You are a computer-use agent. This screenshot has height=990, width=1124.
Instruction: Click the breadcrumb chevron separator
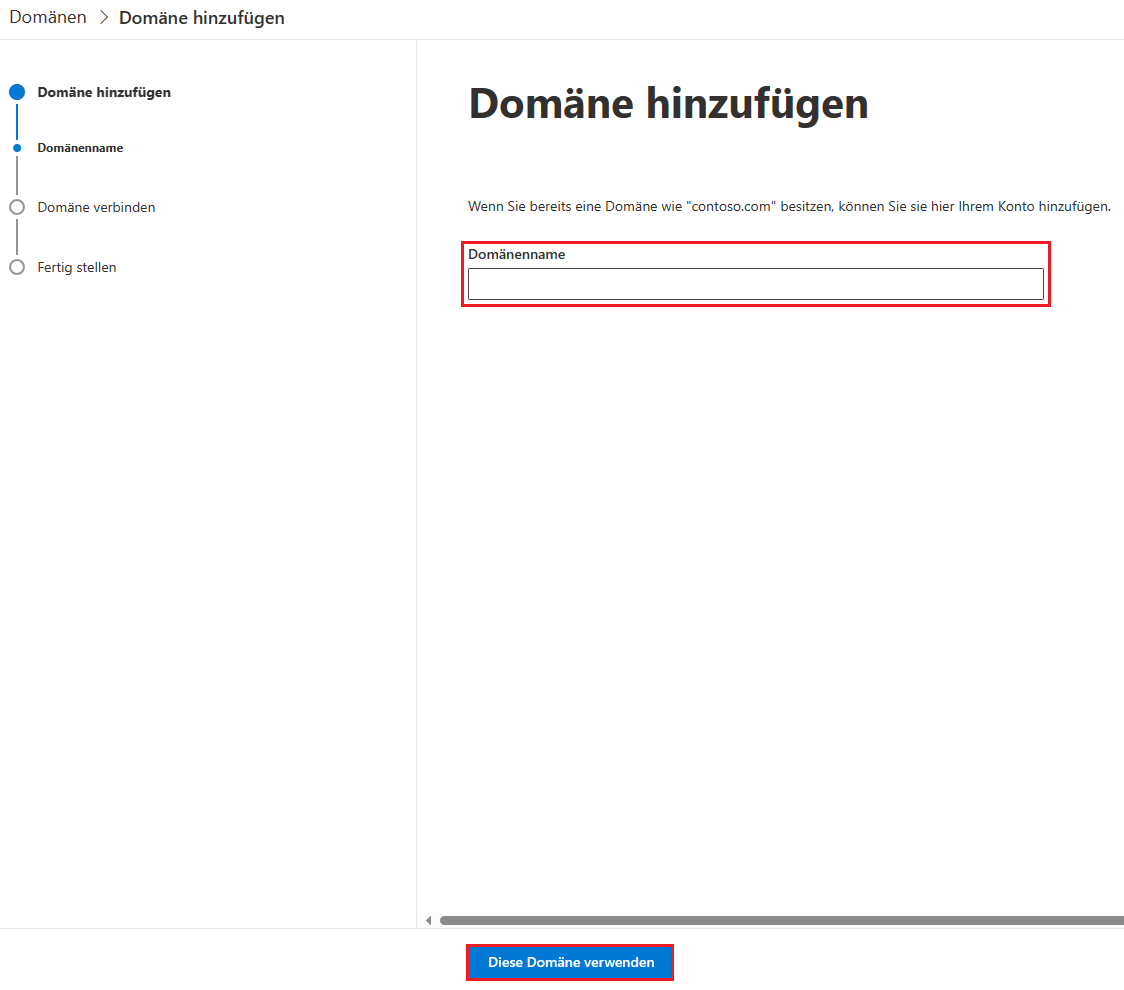pyautogui.click(x=103, y=18)
